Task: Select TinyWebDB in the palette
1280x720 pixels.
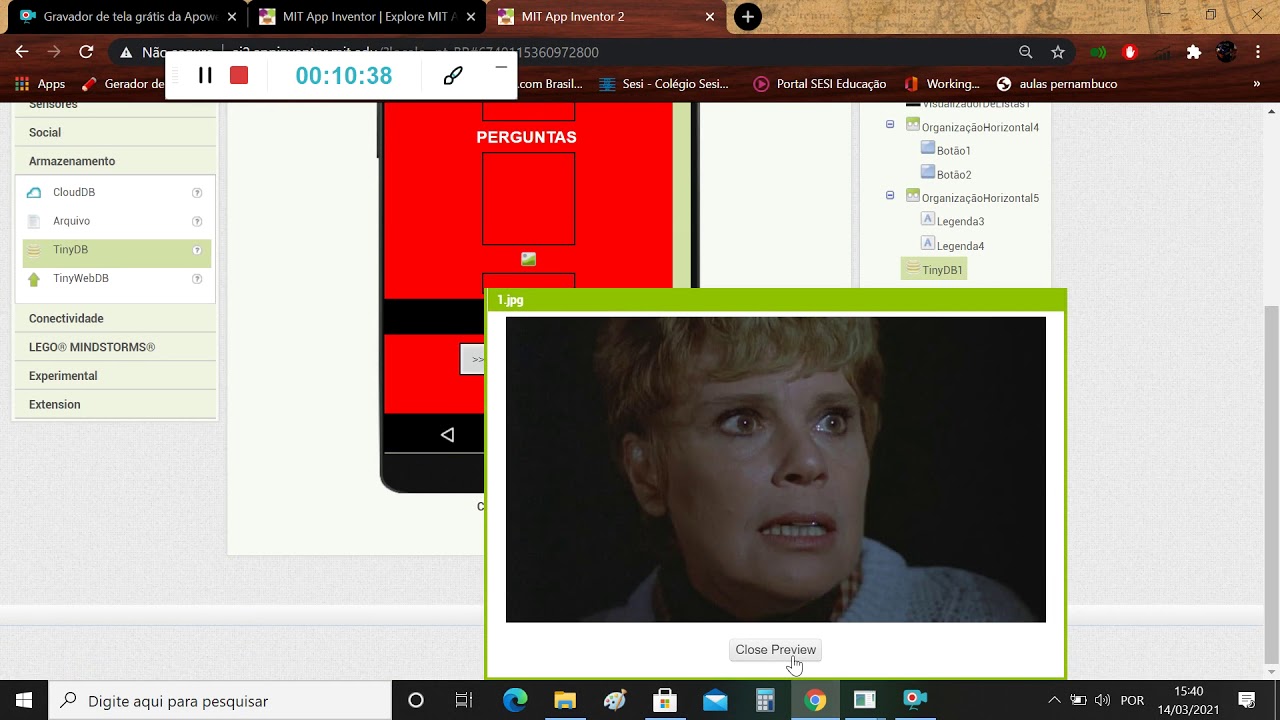Action: pos(80,278)
